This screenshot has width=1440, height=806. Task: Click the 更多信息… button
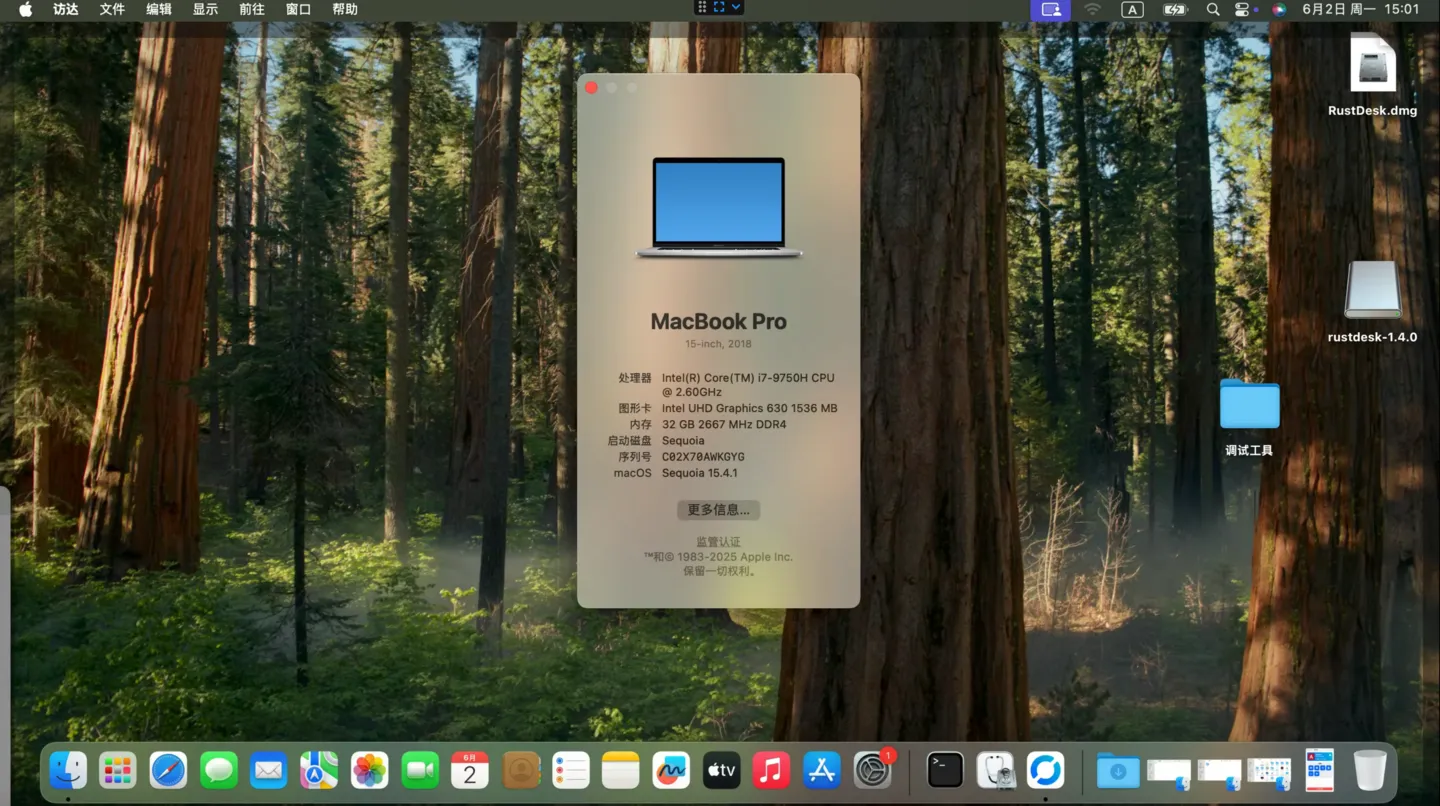[718, 510]
